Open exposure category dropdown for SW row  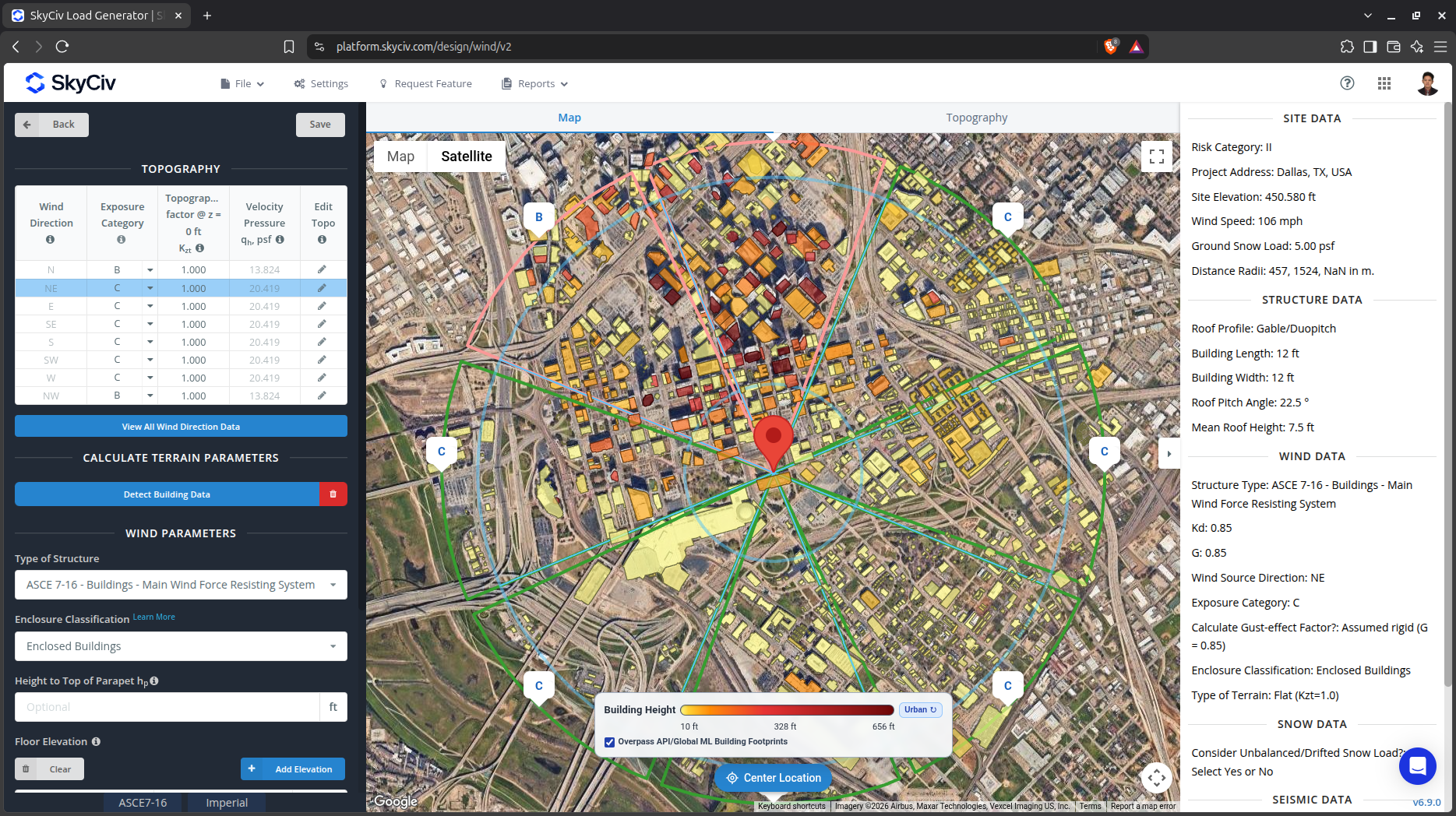coord(150,360)
